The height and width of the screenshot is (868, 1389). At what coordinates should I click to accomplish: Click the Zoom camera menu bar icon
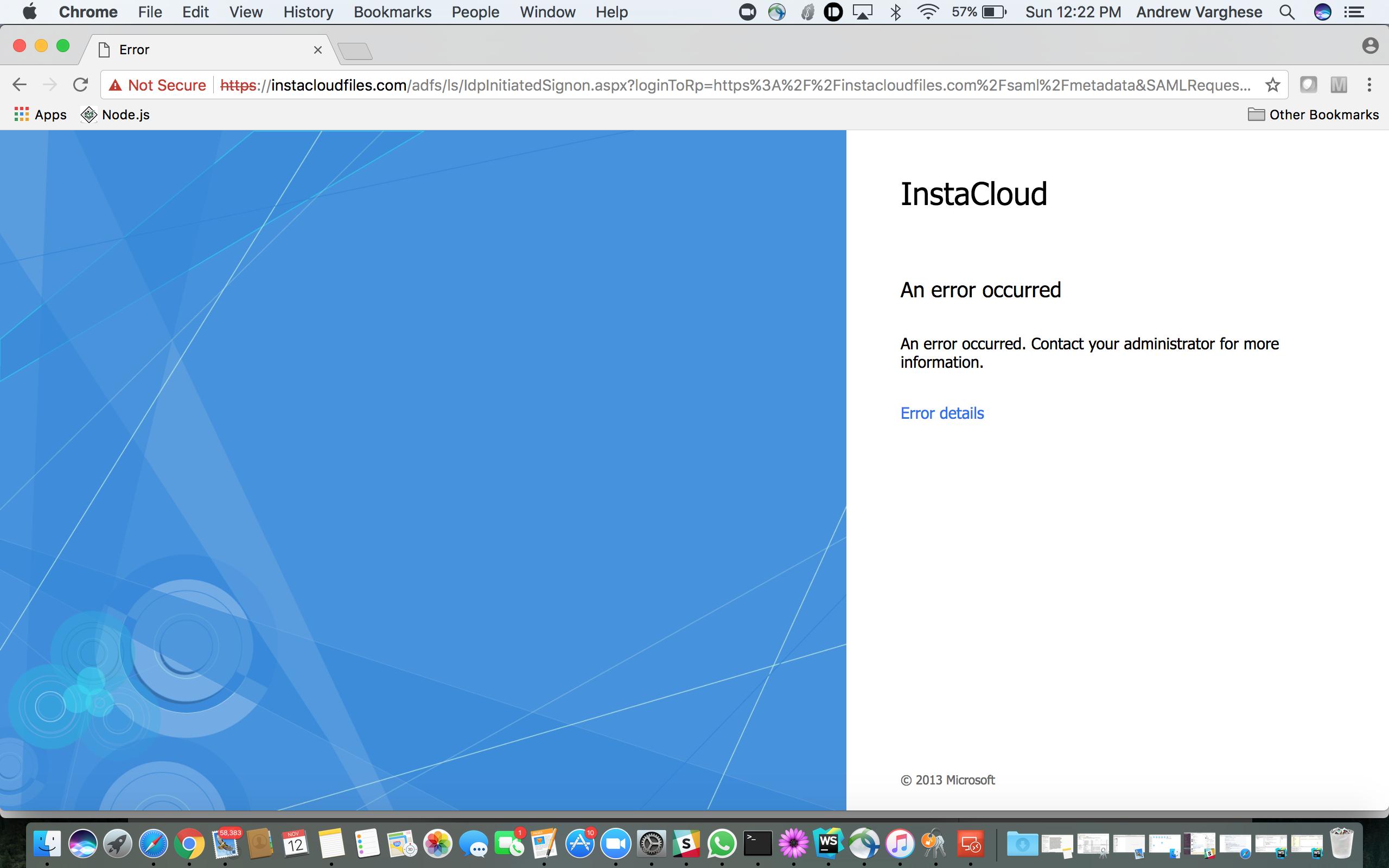click(747, 12)
